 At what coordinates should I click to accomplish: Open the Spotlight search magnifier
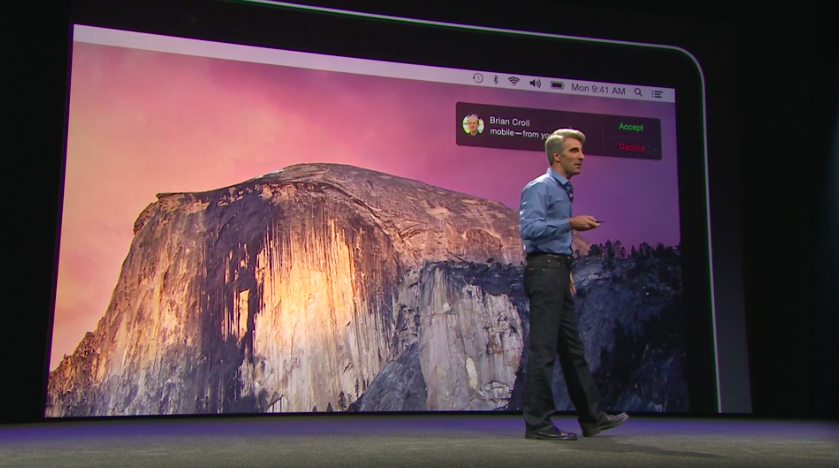638,92
